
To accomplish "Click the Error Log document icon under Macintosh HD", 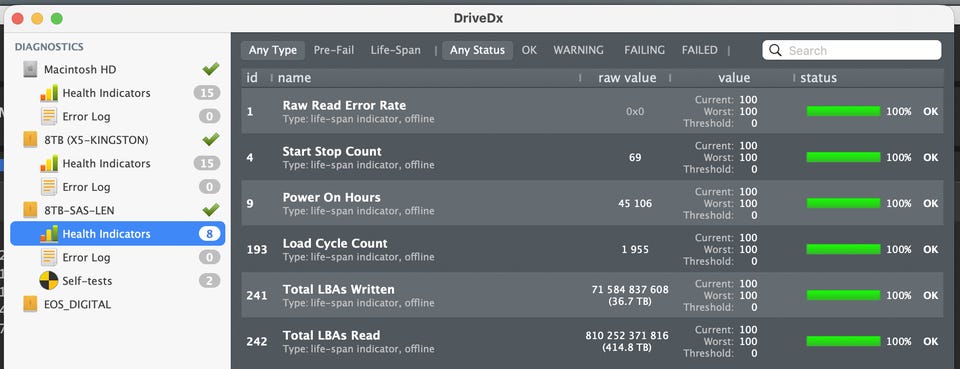I will [49, 116].
